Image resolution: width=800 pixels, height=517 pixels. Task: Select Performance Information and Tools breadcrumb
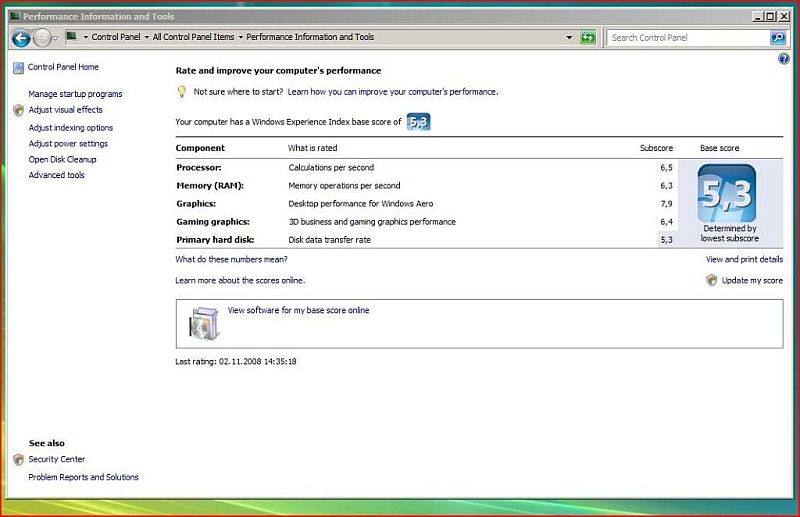310,37
